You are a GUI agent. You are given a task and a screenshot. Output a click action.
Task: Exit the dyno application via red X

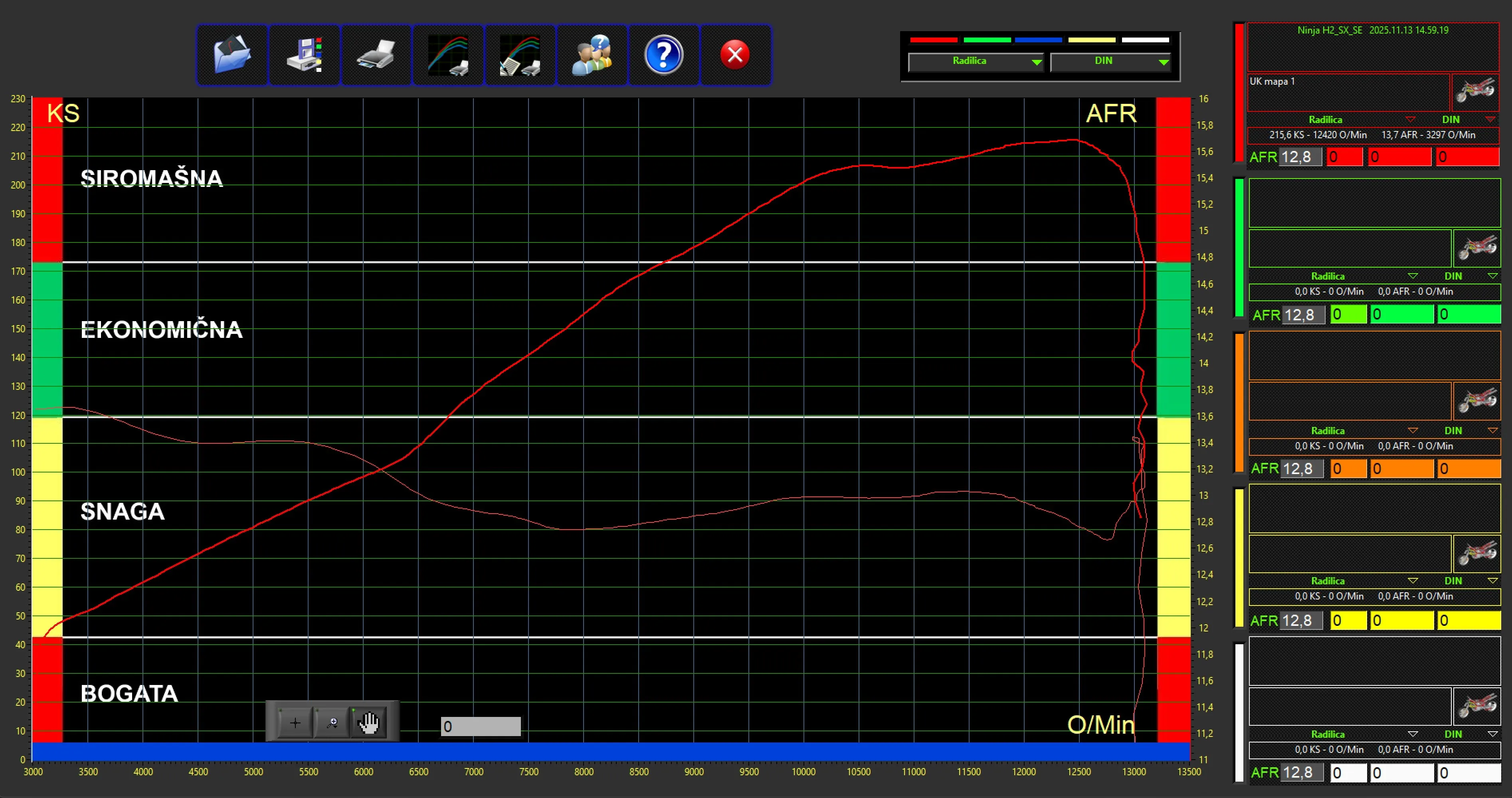point(736,55)
